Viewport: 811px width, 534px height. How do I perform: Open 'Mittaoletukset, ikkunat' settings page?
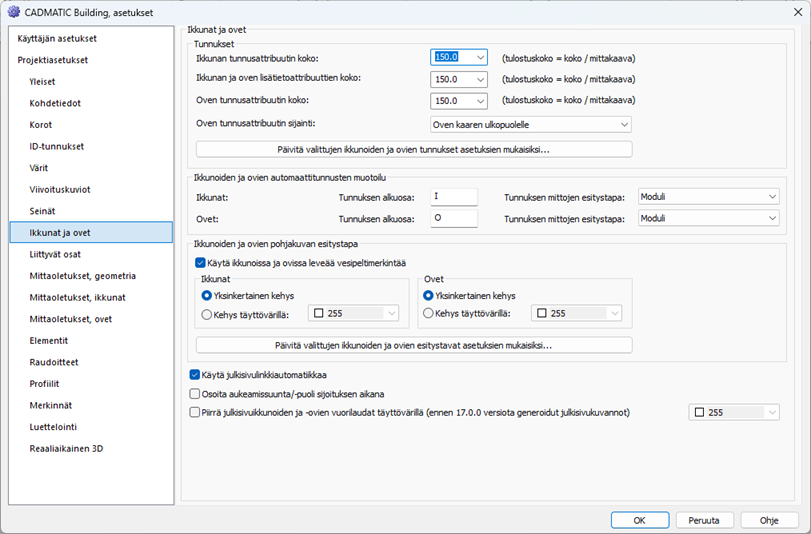(x=77, y=297)
